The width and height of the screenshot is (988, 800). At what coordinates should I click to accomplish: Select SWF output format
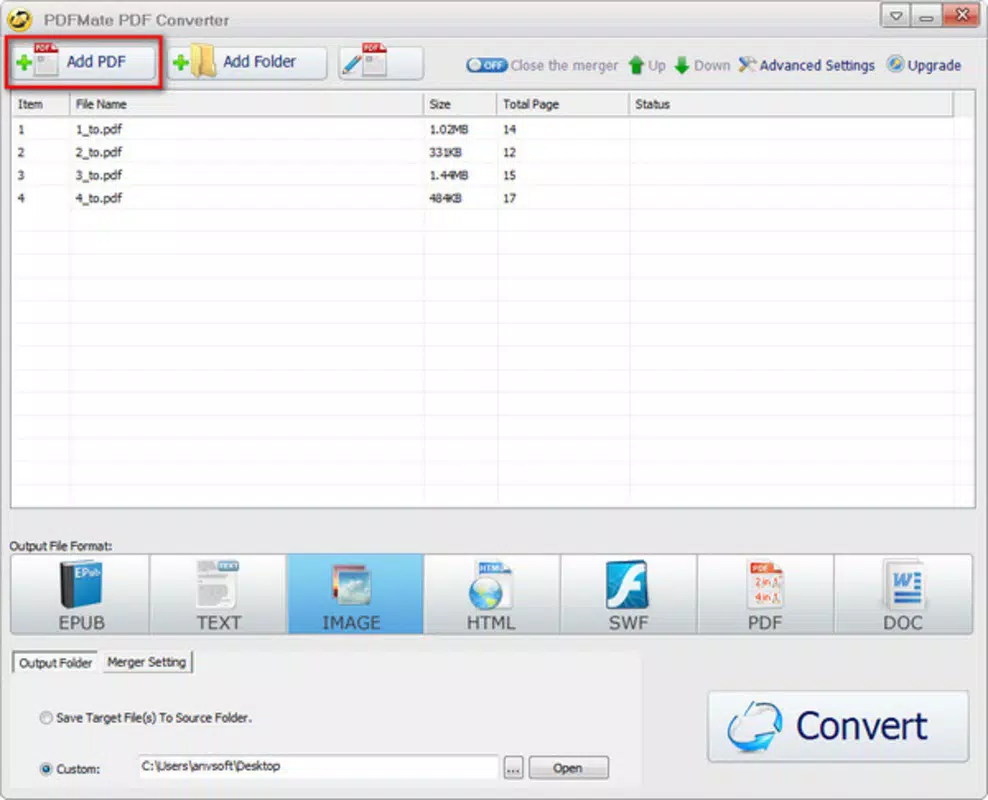coord(628,594)
